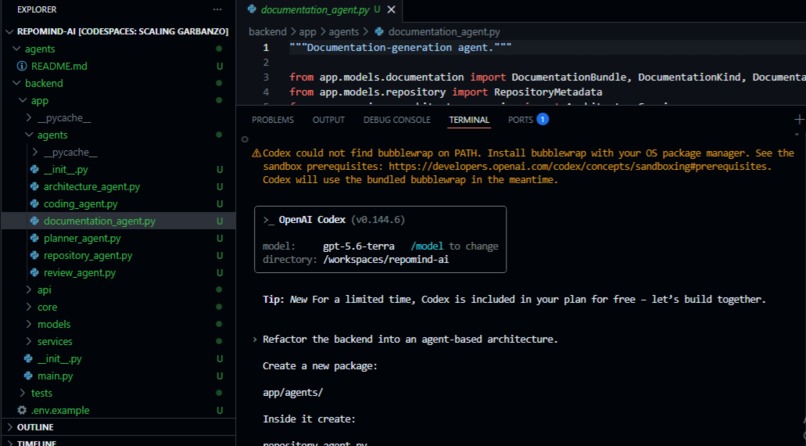Viewport: 806px width, 446px height.
Task: Expand the core folder
Action: [29, 307]
